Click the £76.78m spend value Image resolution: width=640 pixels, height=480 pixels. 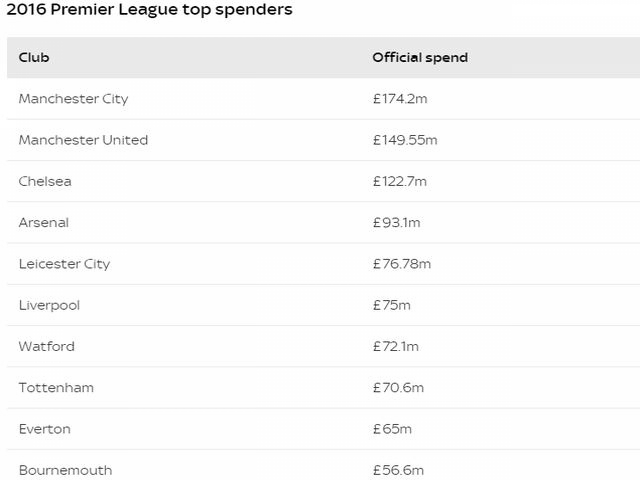tap(402, 264)
